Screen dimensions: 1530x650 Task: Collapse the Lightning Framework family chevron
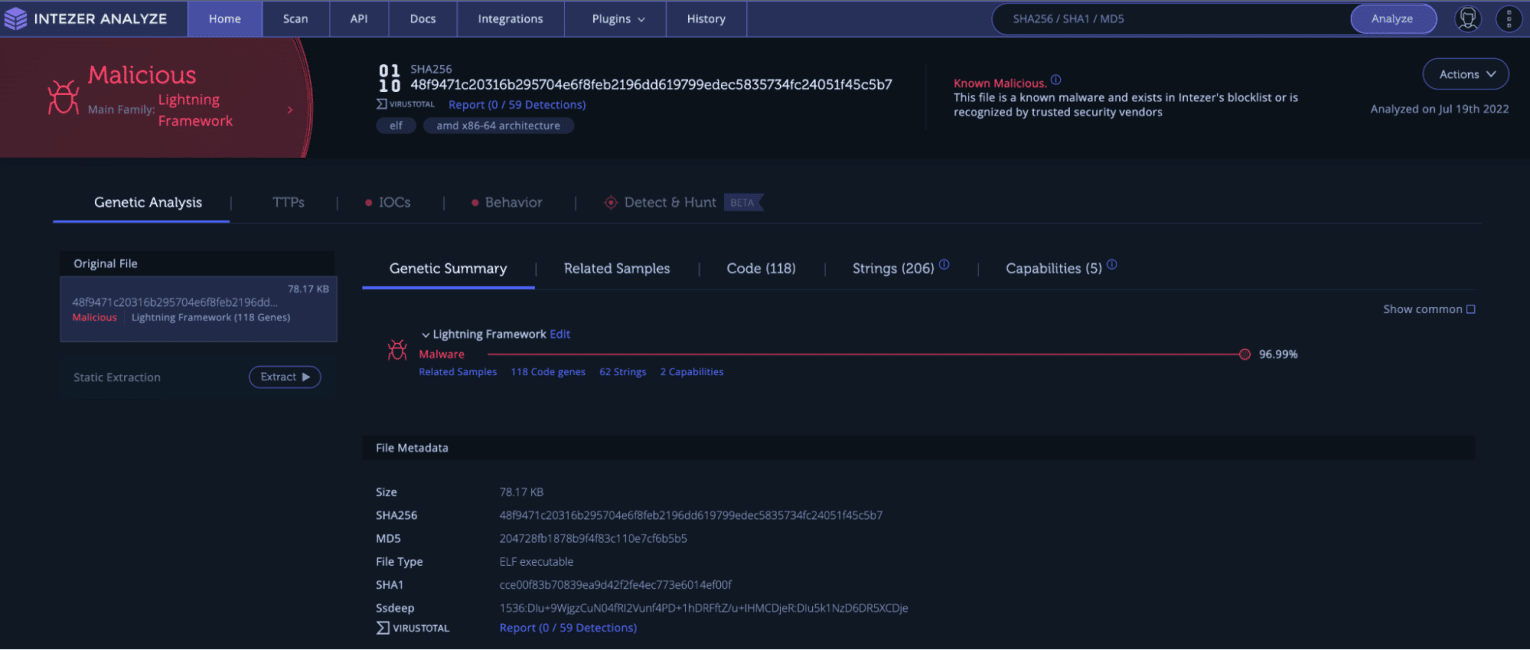(425, 335)
